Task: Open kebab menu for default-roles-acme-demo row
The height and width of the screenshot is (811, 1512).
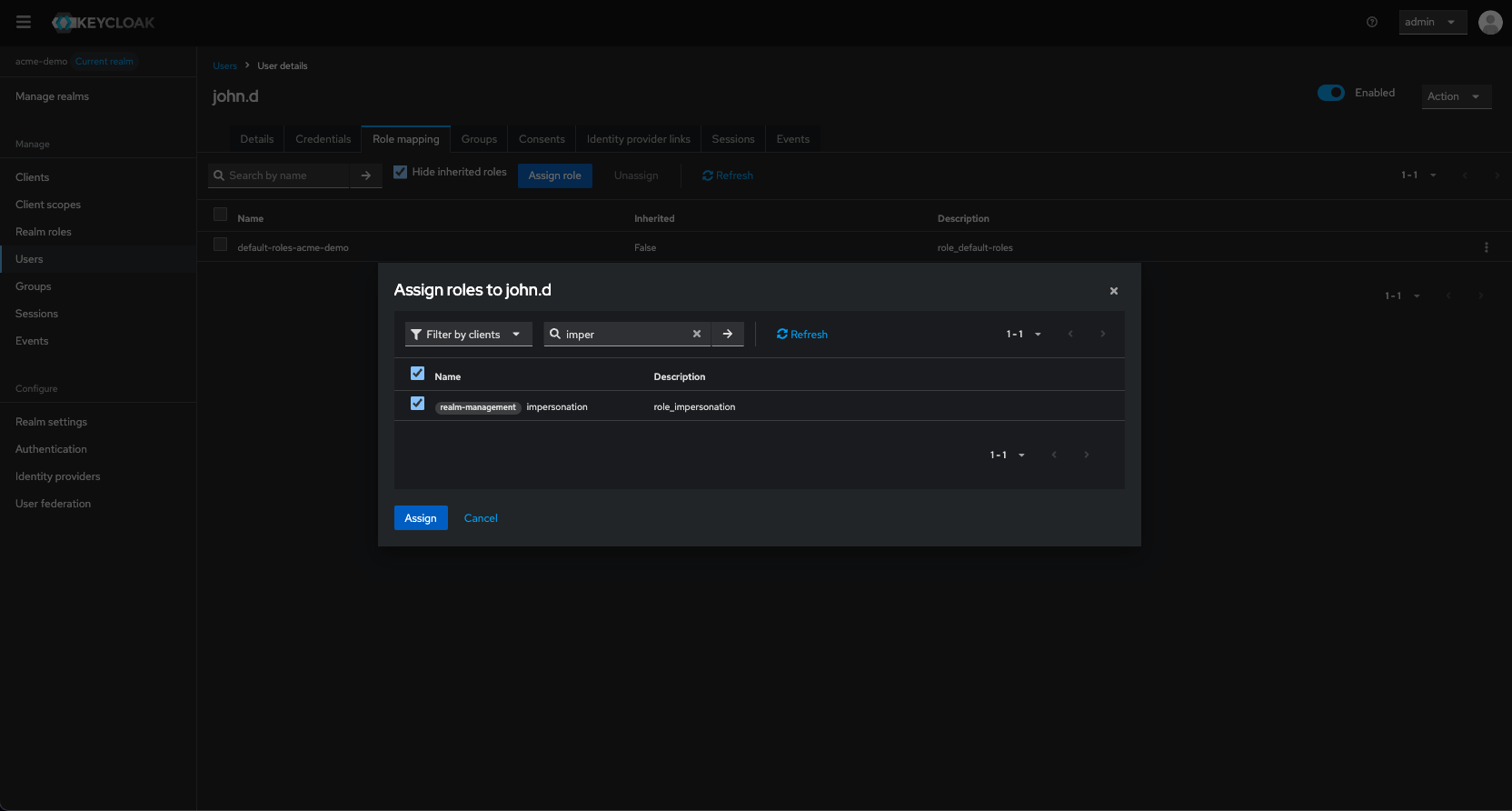Action: click(1487, 247)
